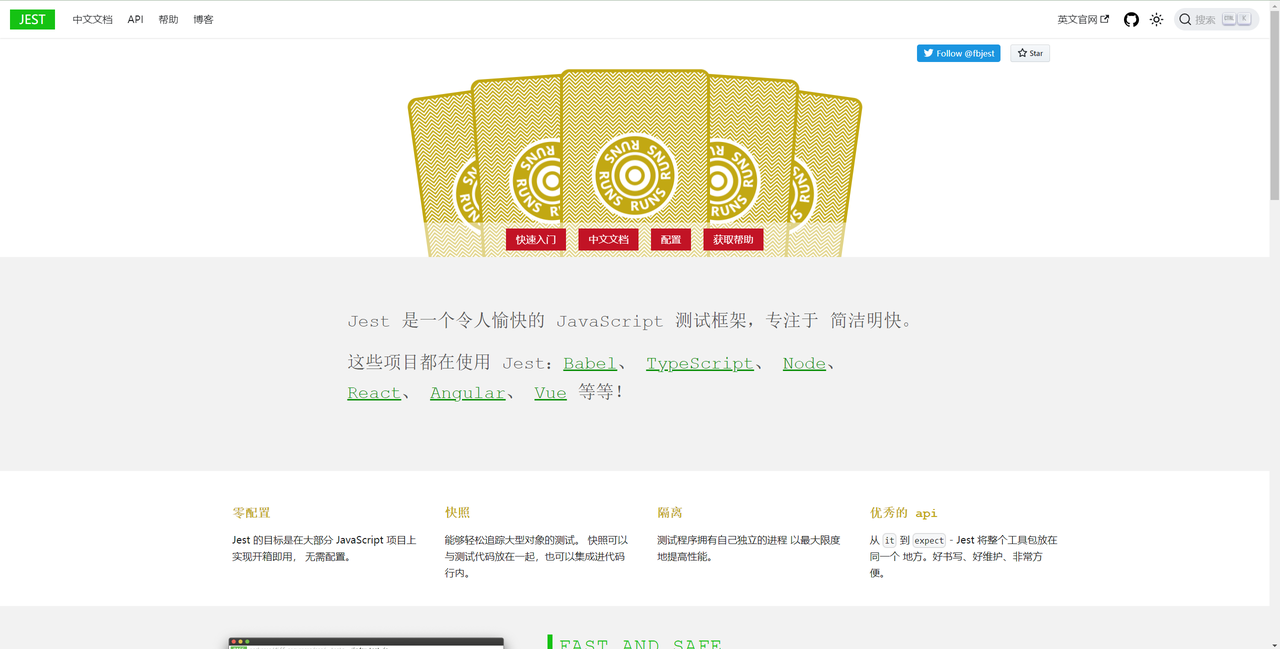Follow the Node link

click(x=804, y=363)
